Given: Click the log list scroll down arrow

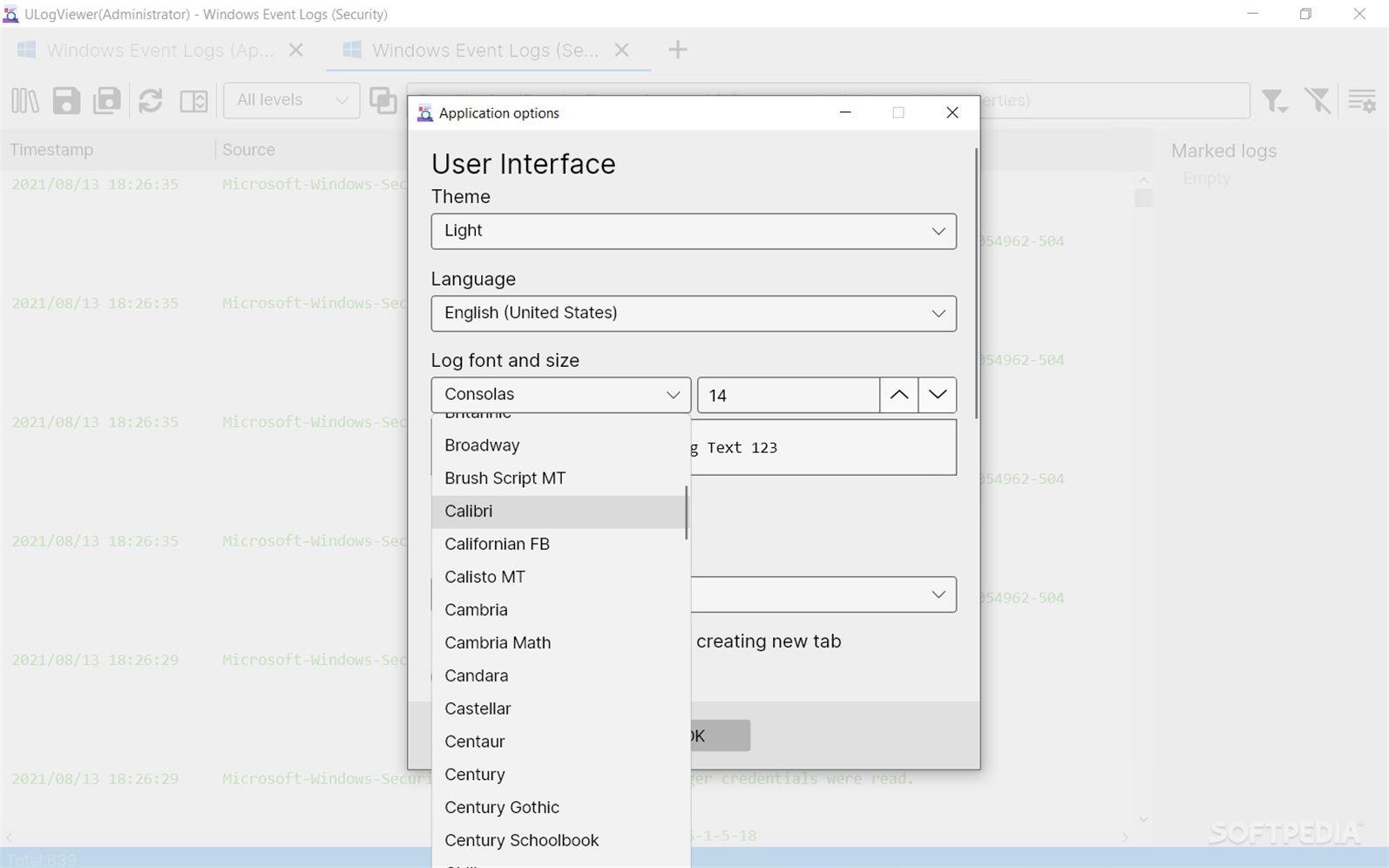Looking at the screenshot, I should pos(1144,819).
